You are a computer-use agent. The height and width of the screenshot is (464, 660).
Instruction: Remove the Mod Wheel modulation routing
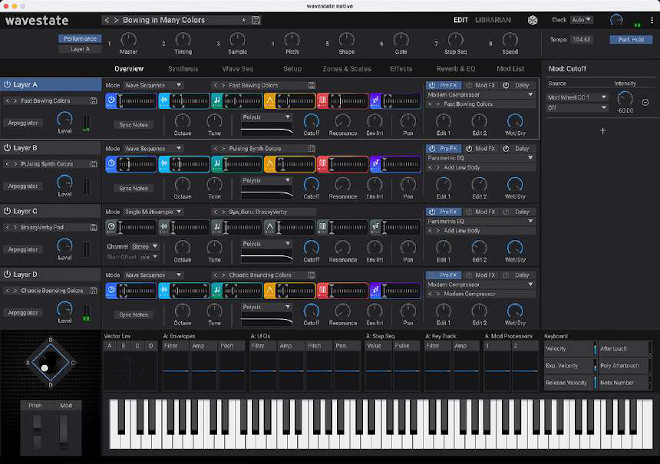coord(644,102)
